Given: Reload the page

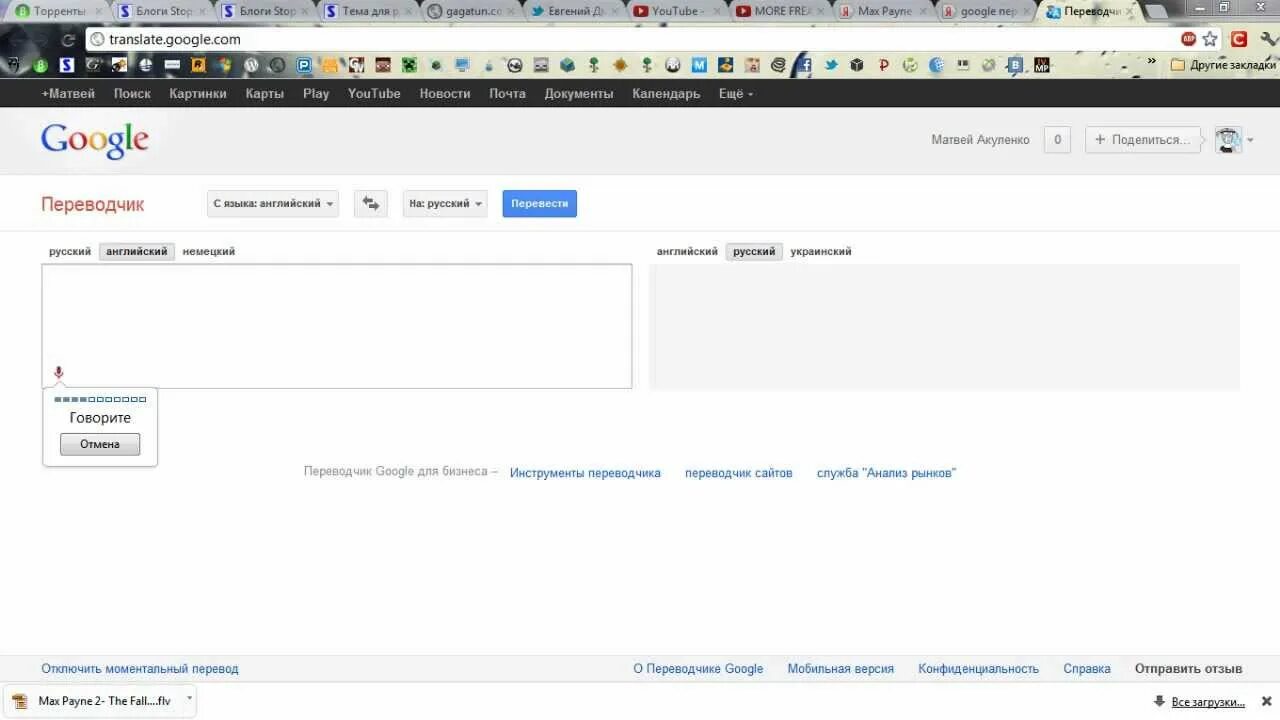Looking at the screenshot, I should 68,40.
